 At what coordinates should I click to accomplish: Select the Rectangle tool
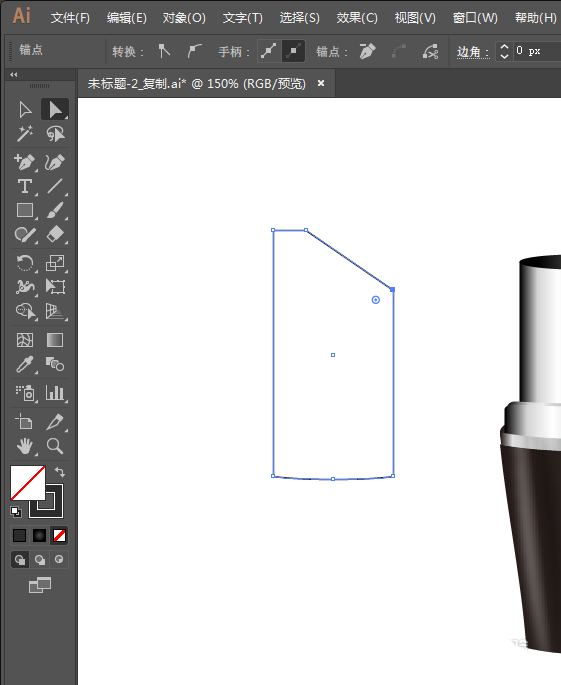point(25,211)
